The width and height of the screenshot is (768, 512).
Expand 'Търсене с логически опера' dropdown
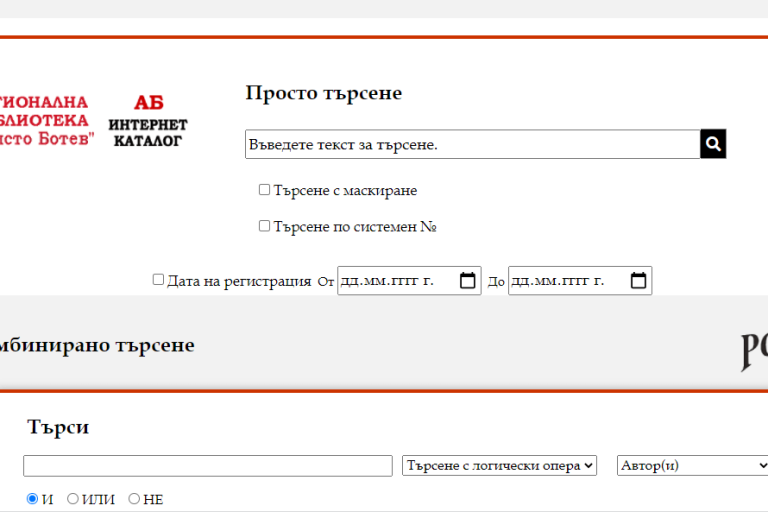499,466
